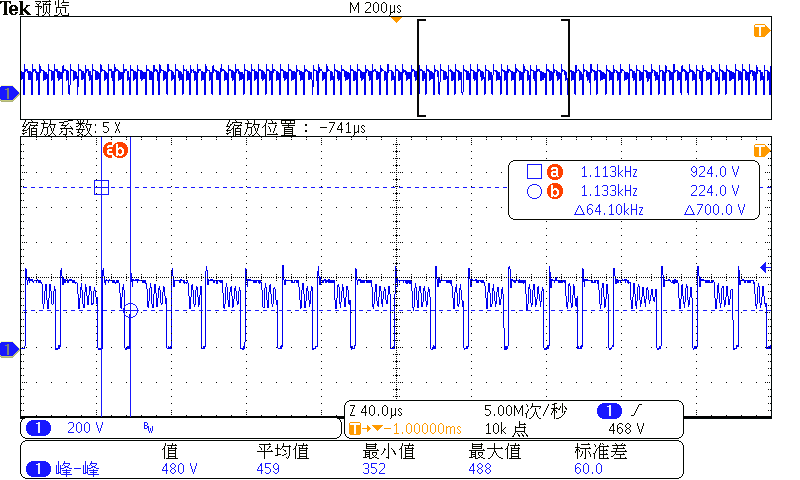Click the 468 V trigger level readout
Image resolution: width=800 pixels, height=480 pixels.
626,428
